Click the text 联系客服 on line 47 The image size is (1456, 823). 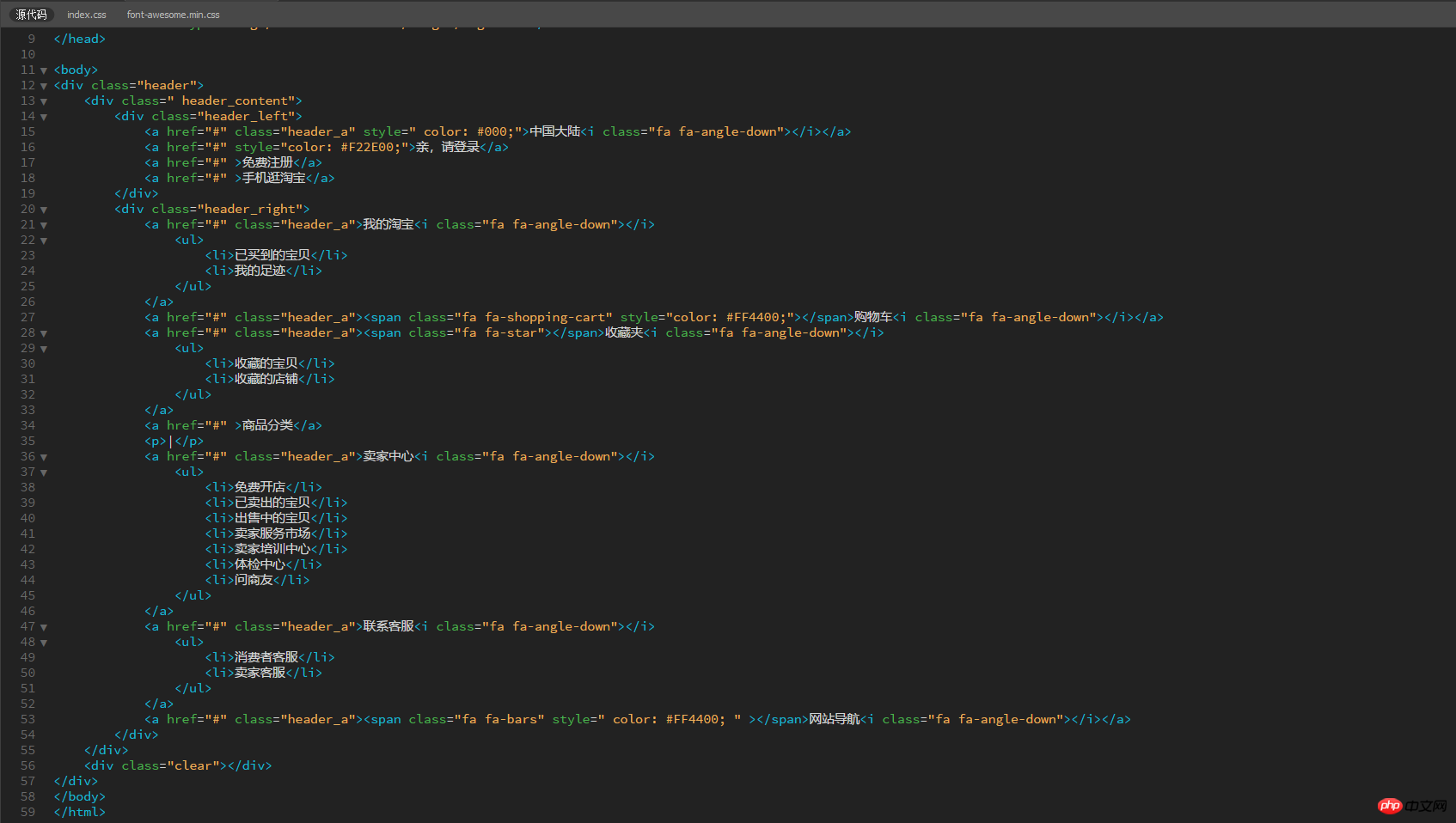pyautogui.click(x=388, y=626)
